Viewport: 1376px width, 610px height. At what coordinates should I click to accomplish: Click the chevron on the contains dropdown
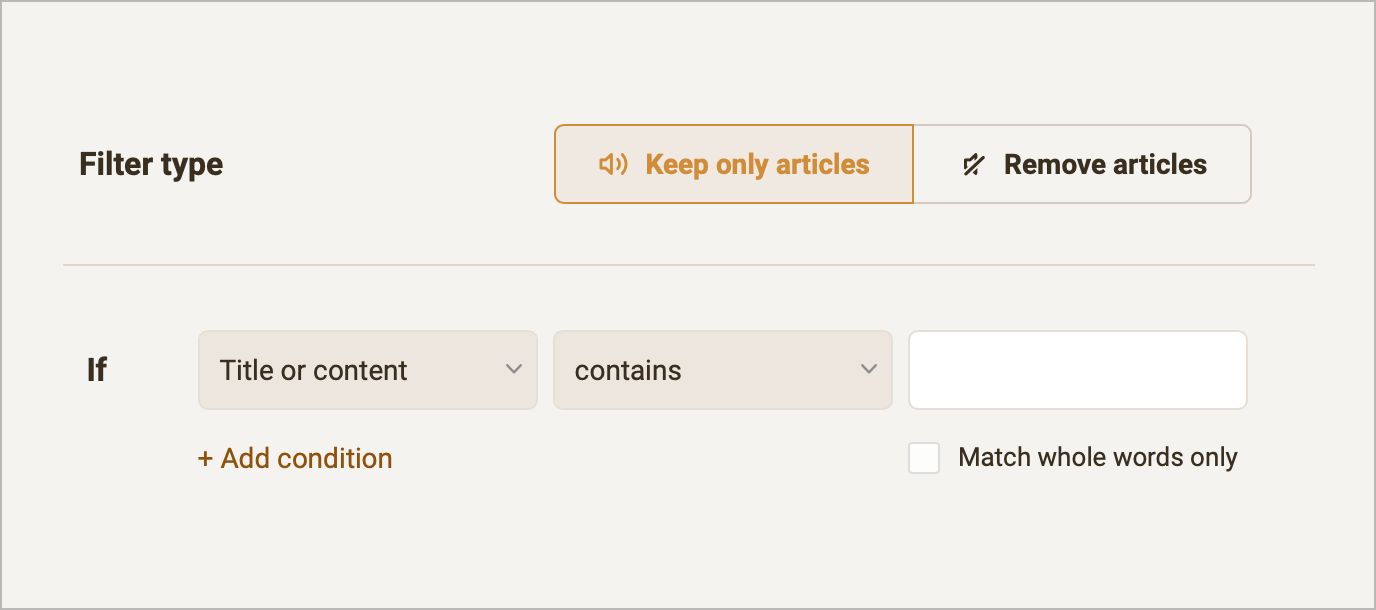pos(868,370)
